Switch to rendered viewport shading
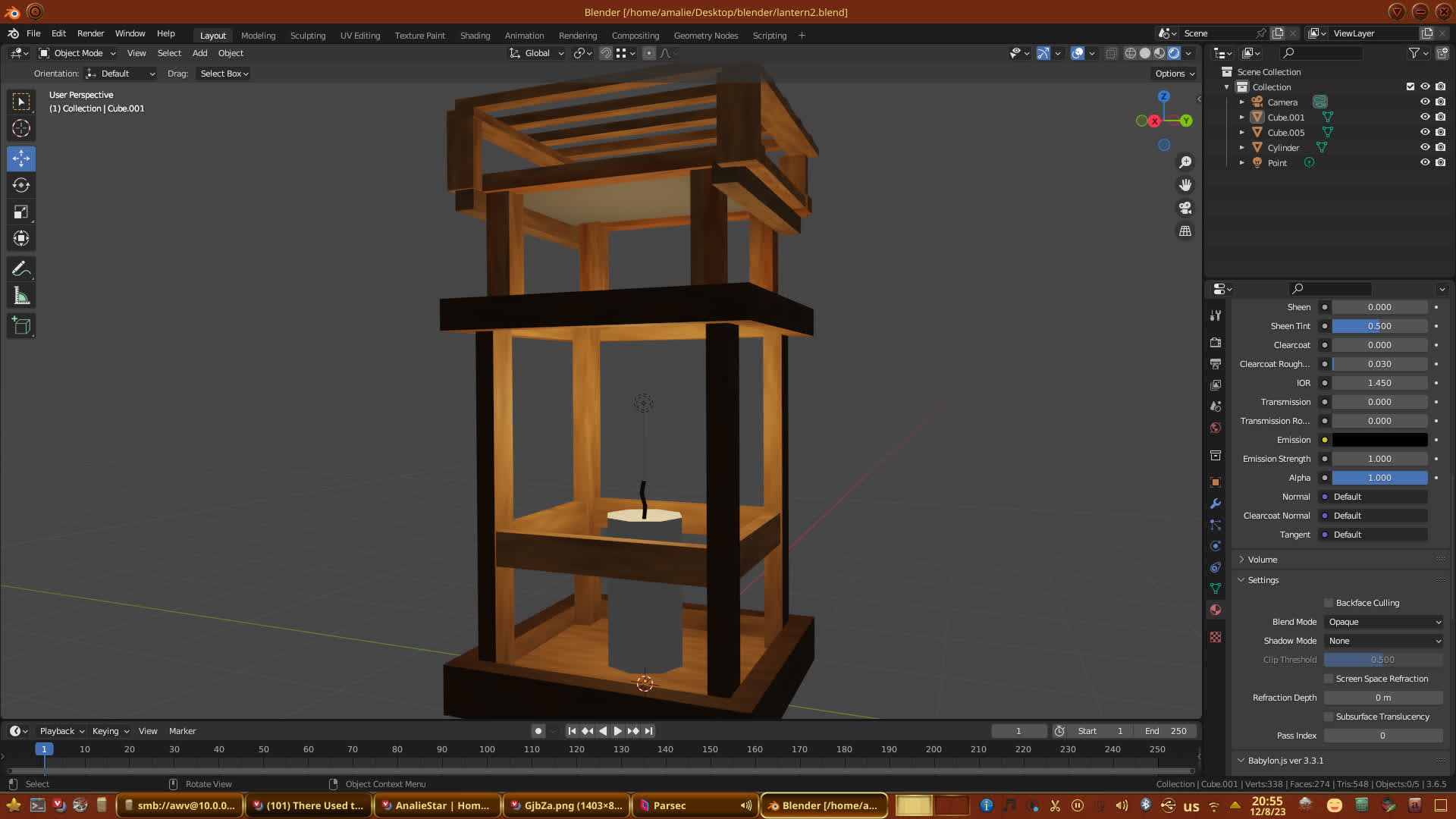The image size is (1456, 819). point(1174,53)
